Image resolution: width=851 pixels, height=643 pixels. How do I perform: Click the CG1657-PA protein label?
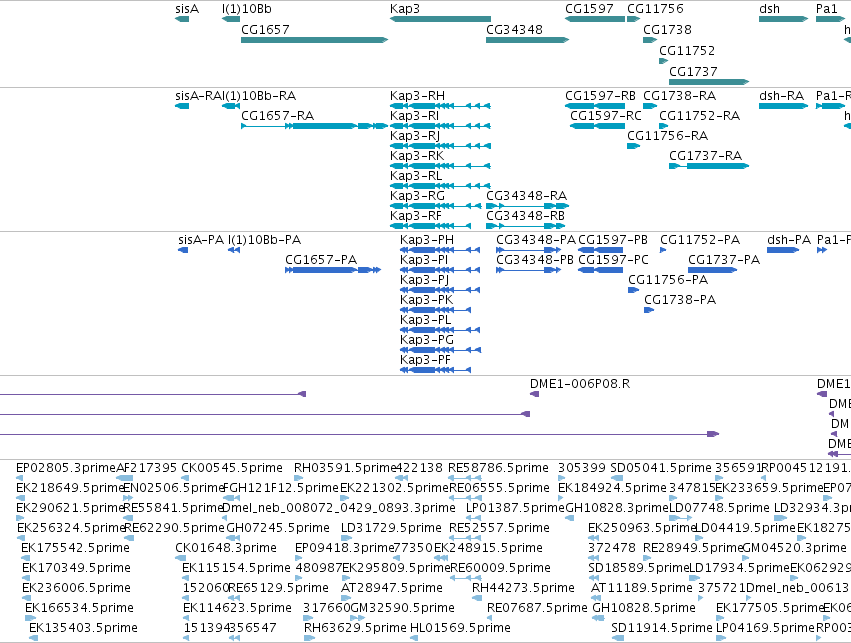pos(321,260)
